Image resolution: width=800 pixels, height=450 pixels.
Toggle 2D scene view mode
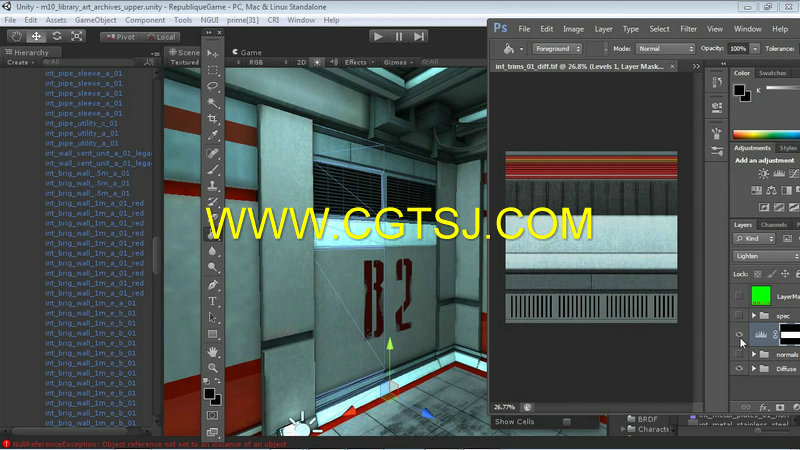click(x=301, y=62)
